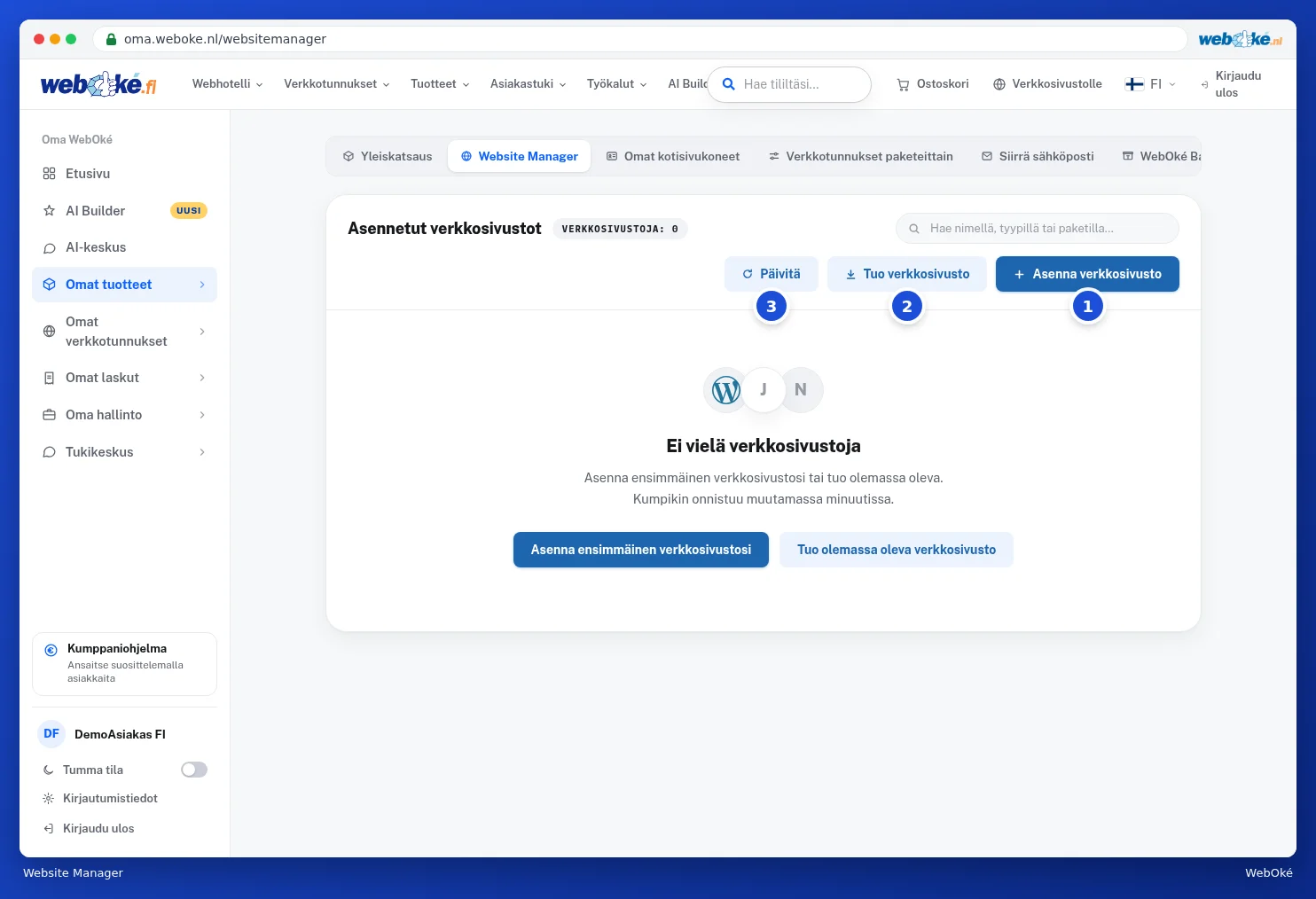Click the Tuo verkkosivusto button

click(x=907, y=274)
